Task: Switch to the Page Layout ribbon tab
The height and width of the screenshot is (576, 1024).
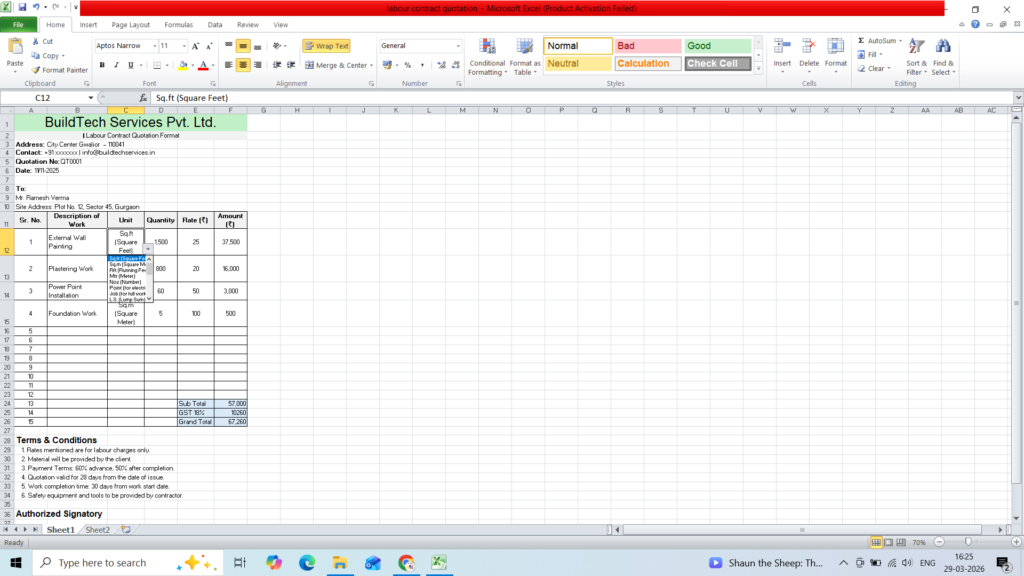Action: click(x=131, y=25)
